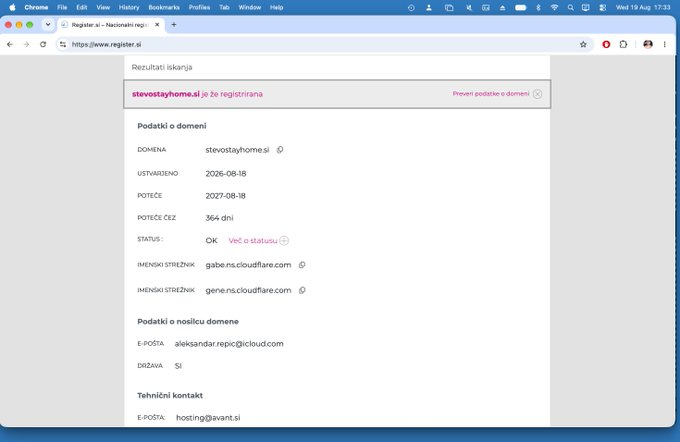Screen dimensions: 680x442
Task: Select the Register.si browser tab
Action: click(111, 25)
